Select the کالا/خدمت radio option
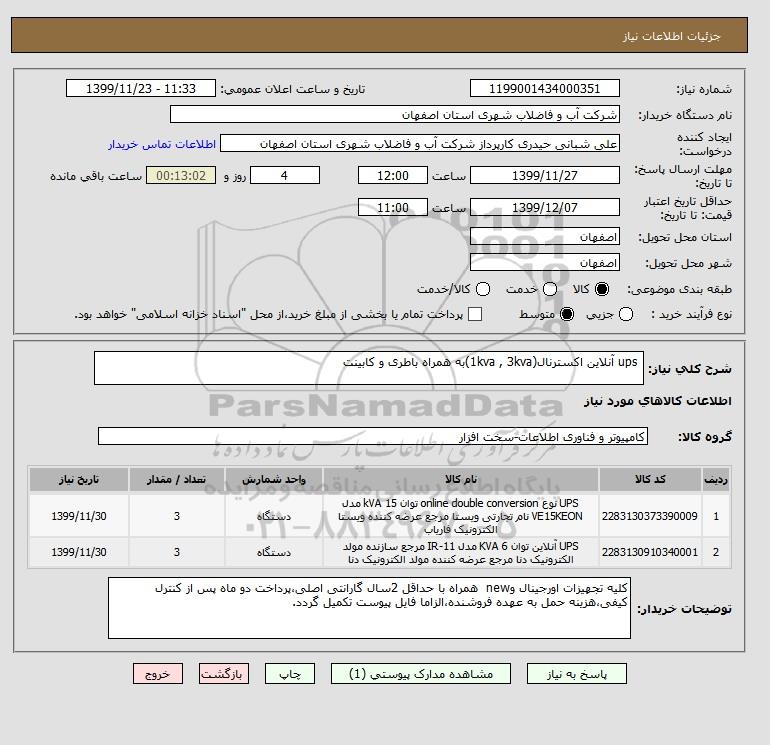The image size is (770, 745). click(483, 289)
